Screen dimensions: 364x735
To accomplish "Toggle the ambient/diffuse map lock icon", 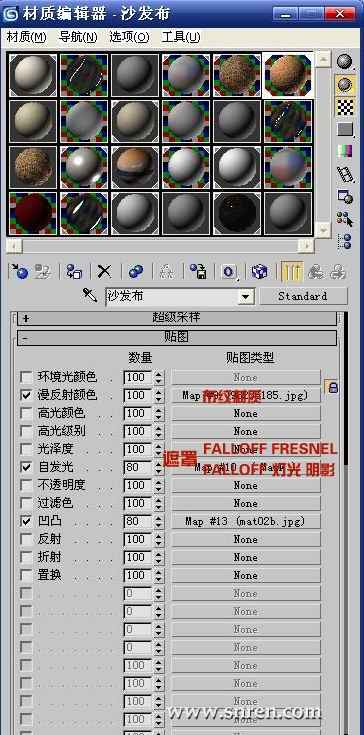I will [x=332, y=387].
